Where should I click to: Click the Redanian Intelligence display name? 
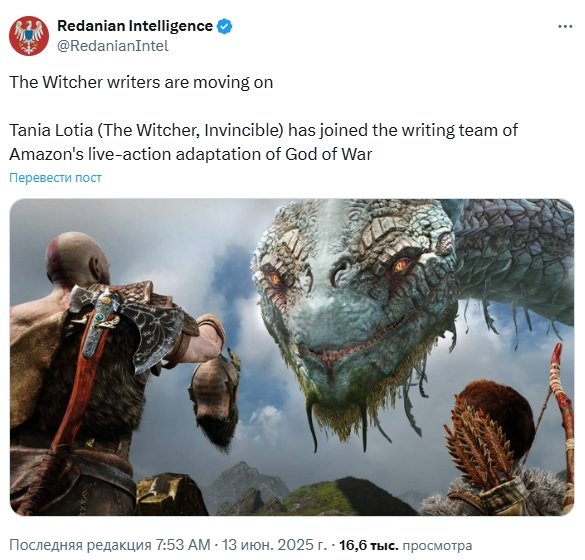coord(135,26)
